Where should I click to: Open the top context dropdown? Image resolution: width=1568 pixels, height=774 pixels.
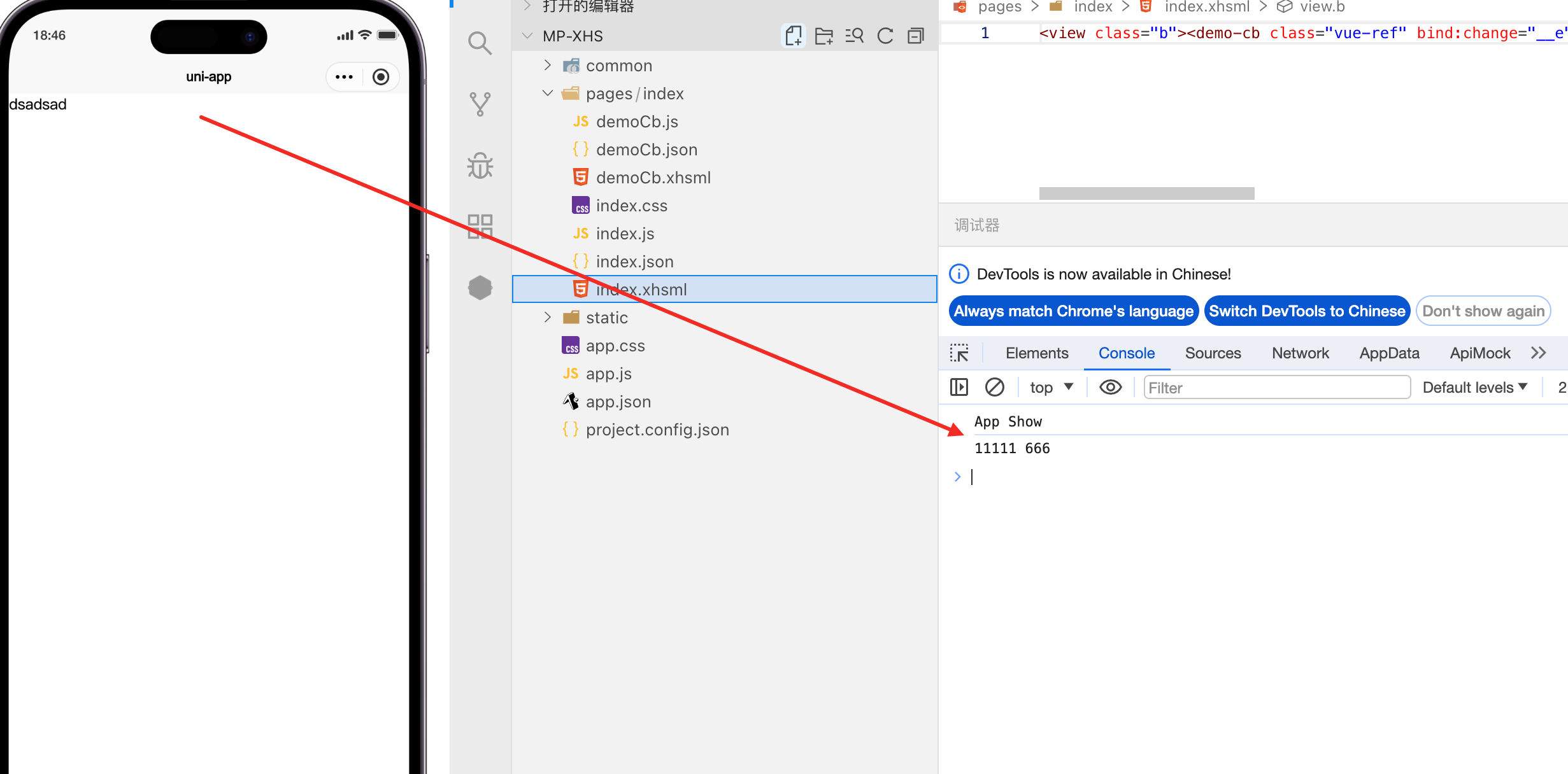(x=1051, y=387)
